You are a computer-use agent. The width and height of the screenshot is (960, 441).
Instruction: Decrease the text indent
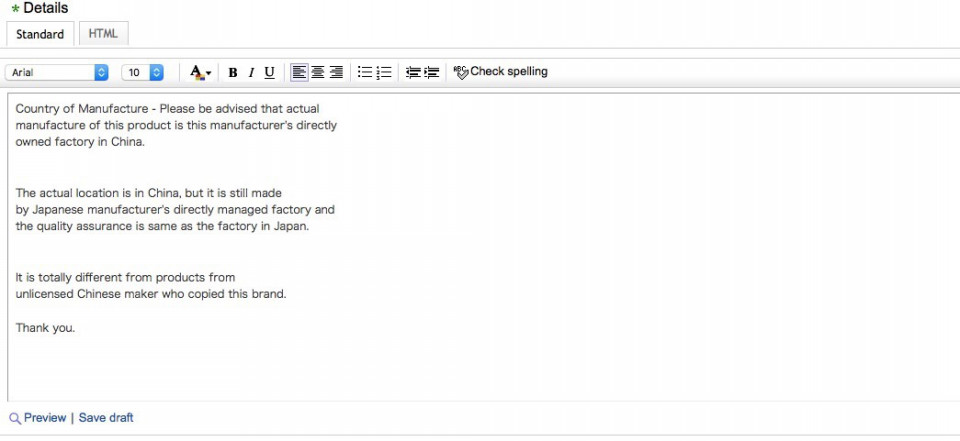click(413, 72)
